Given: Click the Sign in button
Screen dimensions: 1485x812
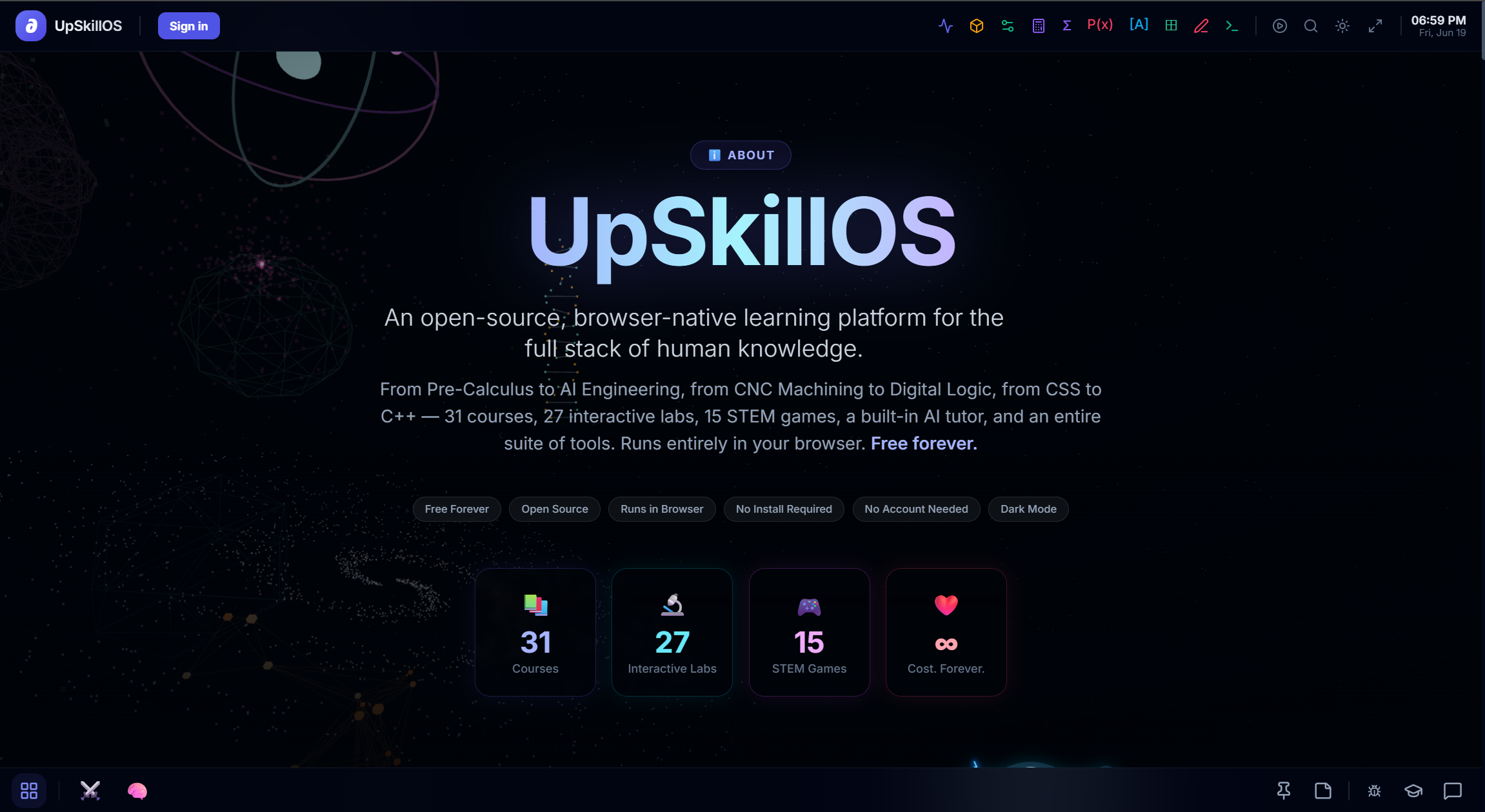Looking at the screenshot, I should pyautogui.click(x=188, y=26).
